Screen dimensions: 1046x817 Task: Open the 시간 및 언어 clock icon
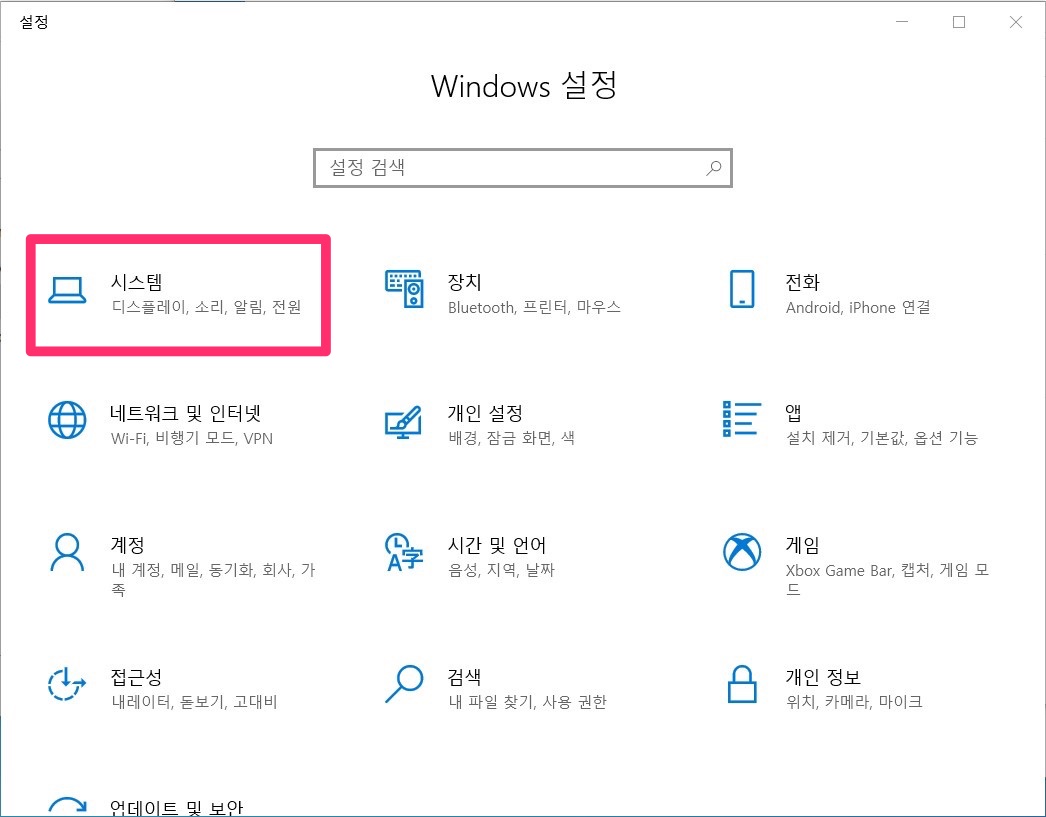404,552
